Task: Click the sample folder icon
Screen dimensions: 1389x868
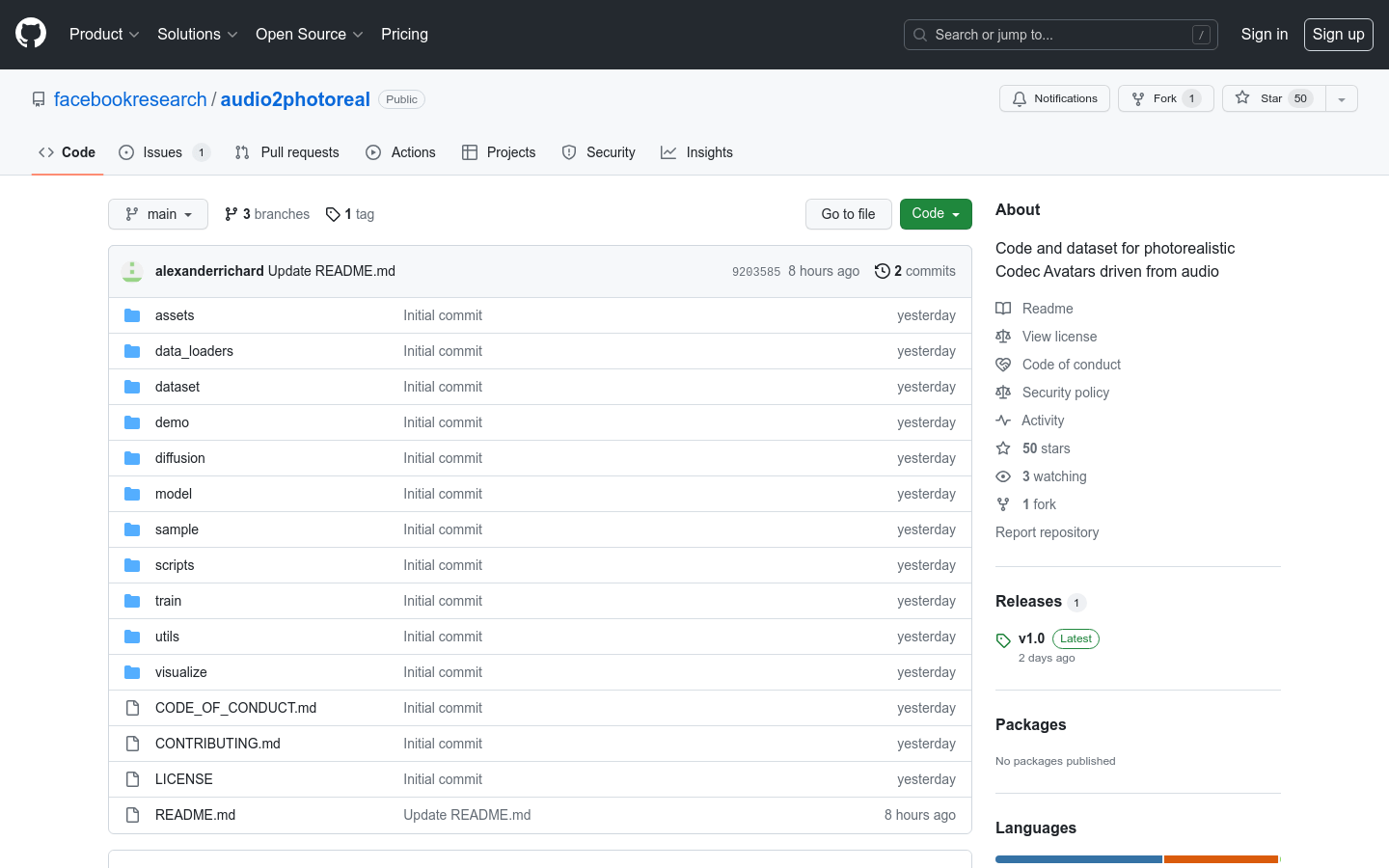Action: pyautogui.click(x=132, y=529)
